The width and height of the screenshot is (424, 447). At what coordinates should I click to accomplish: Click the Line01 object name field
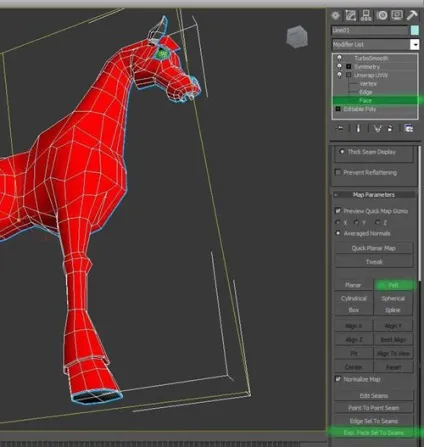[370, 30]
